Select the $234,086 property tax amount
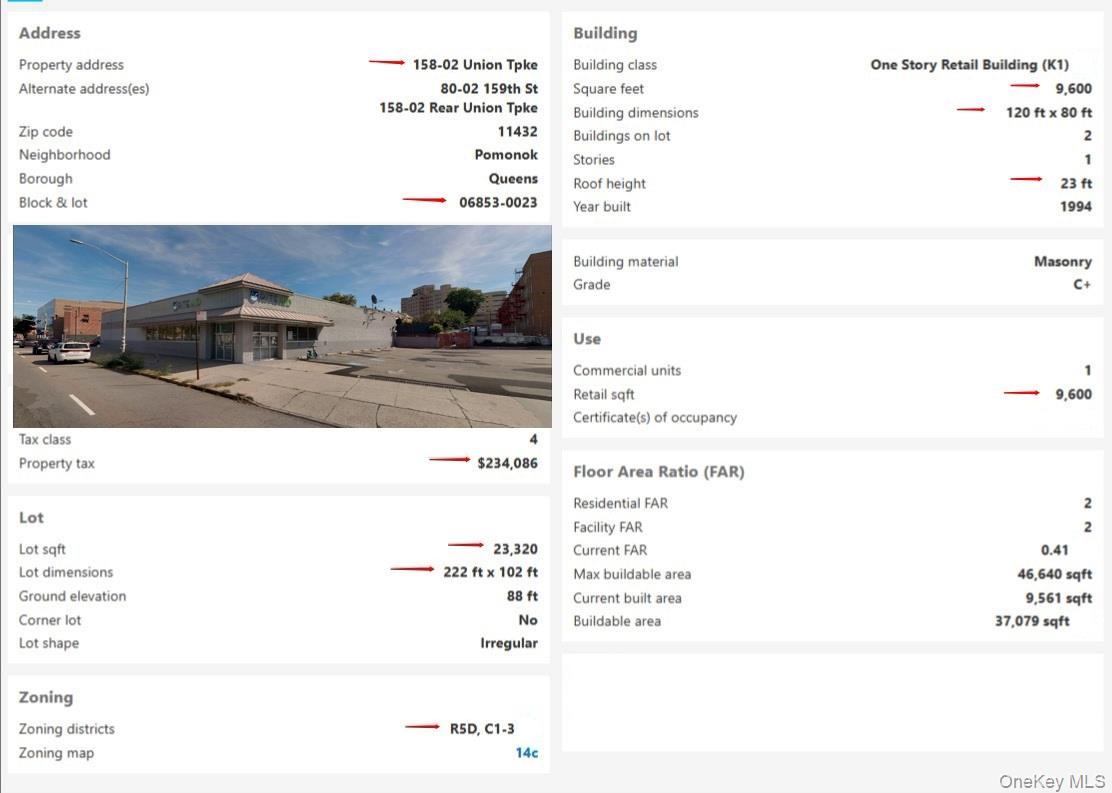1112x793 pixels. pos(507,463)
